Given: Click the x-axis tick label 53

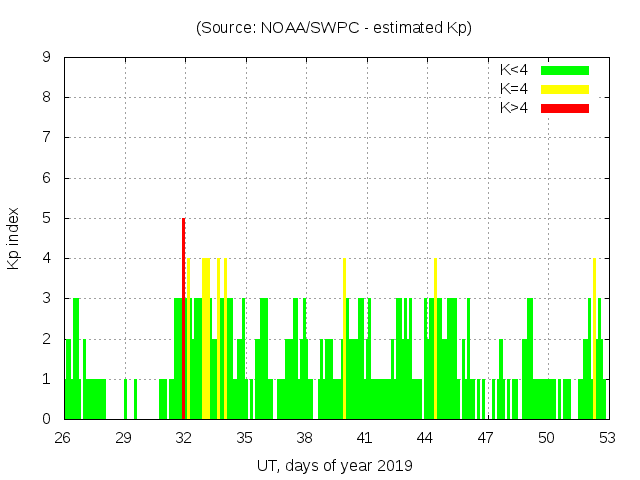Looking at the screenshot, I should [x=606, y=438].
